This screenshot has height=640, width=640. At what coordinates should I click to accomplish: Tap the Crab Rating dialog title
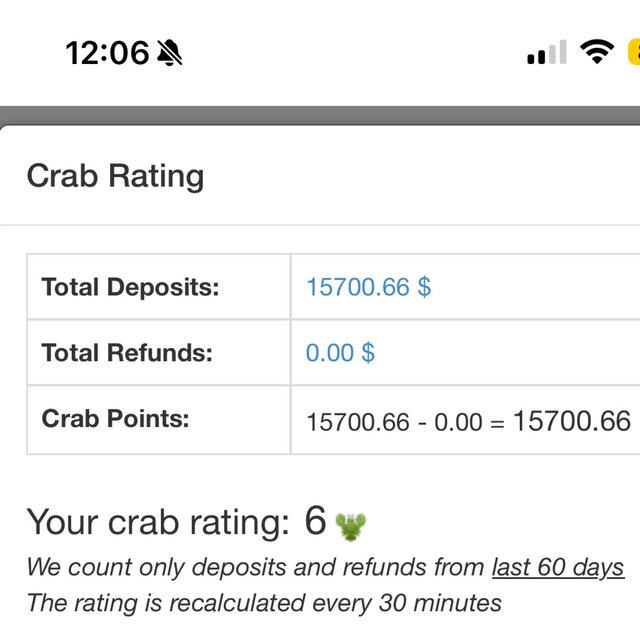115,176
